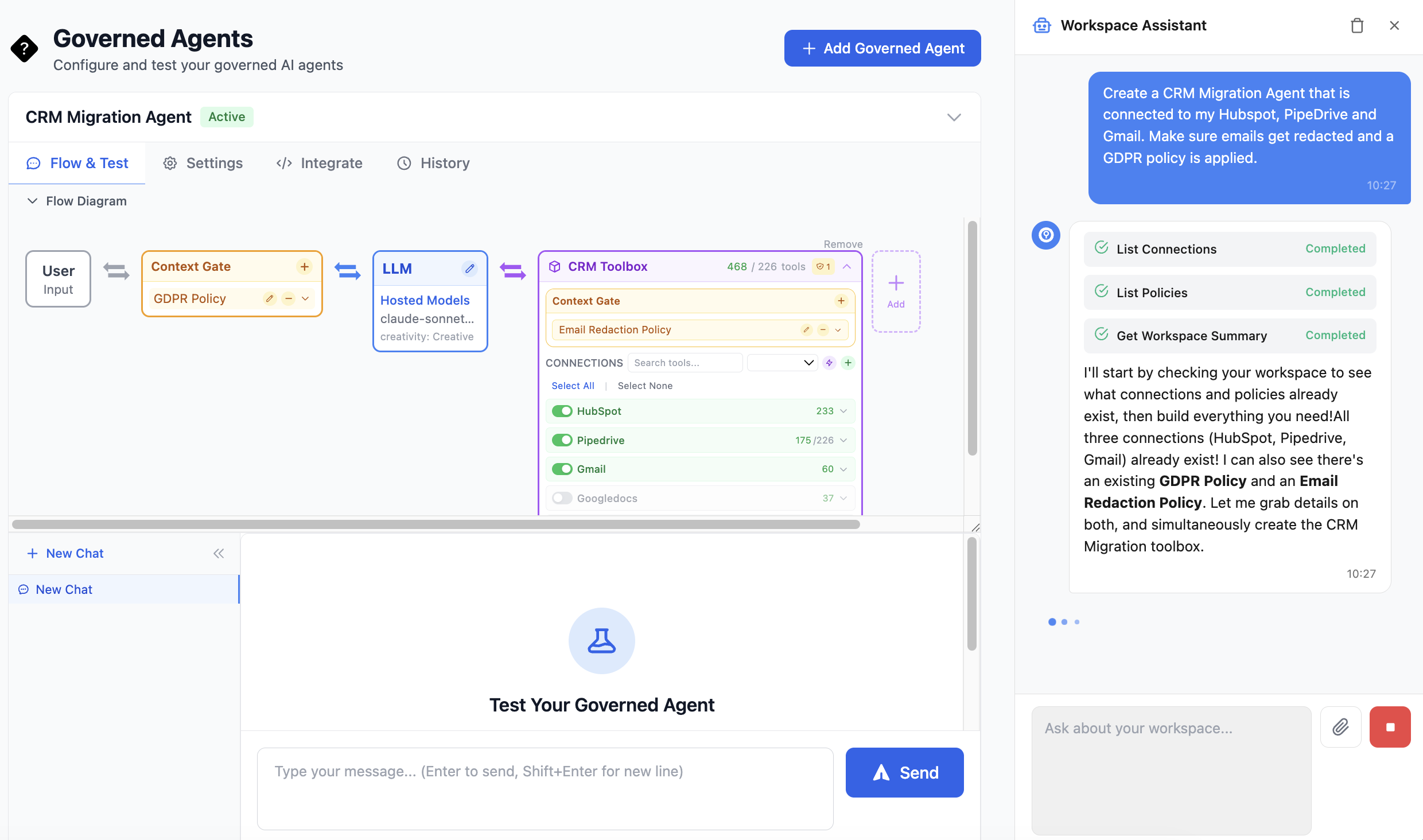Image resolution: width=1423 pixels, height=840 pixels.
Task: Click the Select All link
Action: [x=573, y=386]
